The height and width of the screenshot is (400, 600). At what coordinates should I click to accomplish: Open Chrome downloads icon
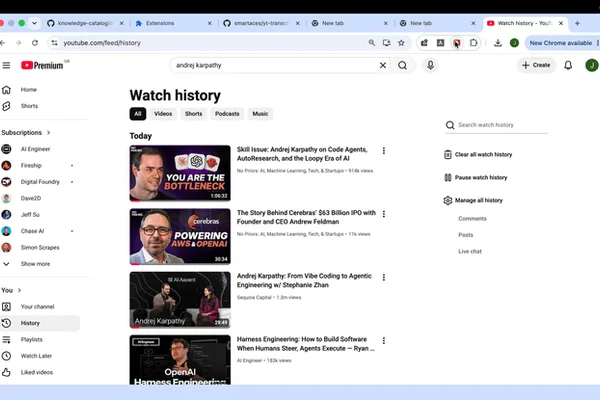tap(498, 43)
